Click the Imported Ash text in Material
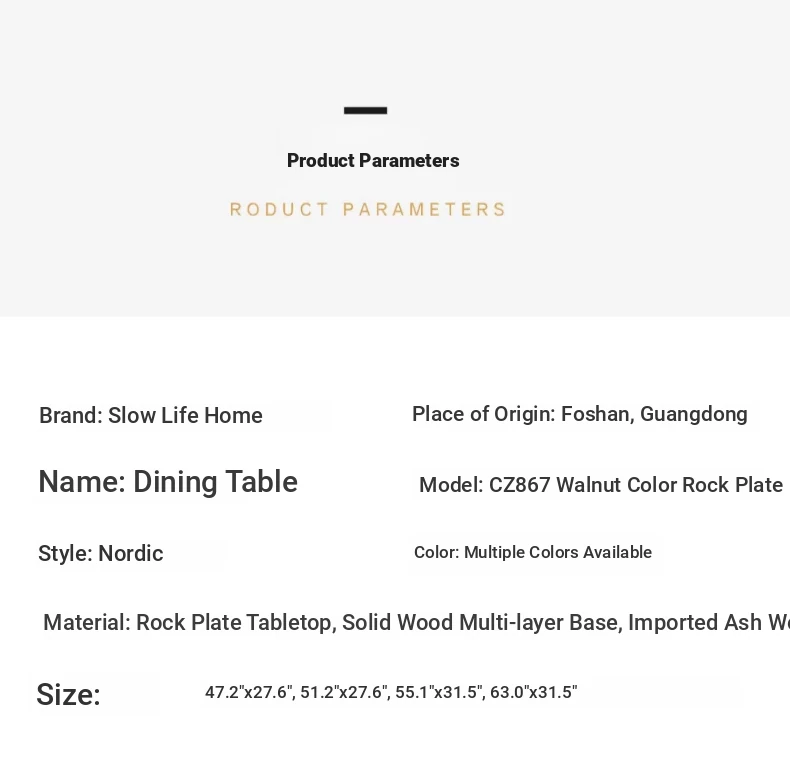Viewport: 790px width, 769px height. coord(695,622)
